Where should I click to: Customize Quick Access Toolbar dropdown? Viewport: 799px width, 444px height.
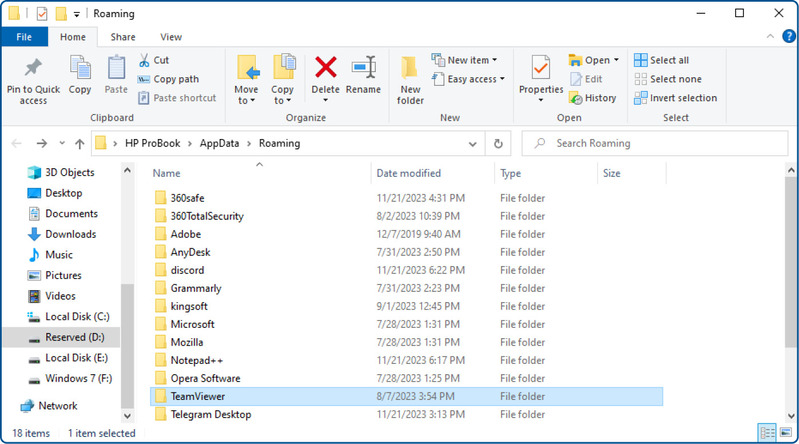point(76,14)
